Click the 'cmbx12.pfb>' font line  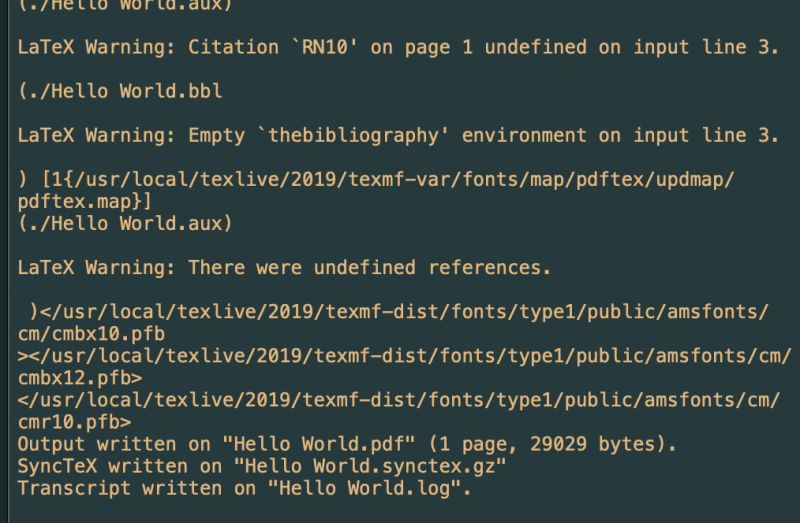pyautogui.click(x=80, y=378)
